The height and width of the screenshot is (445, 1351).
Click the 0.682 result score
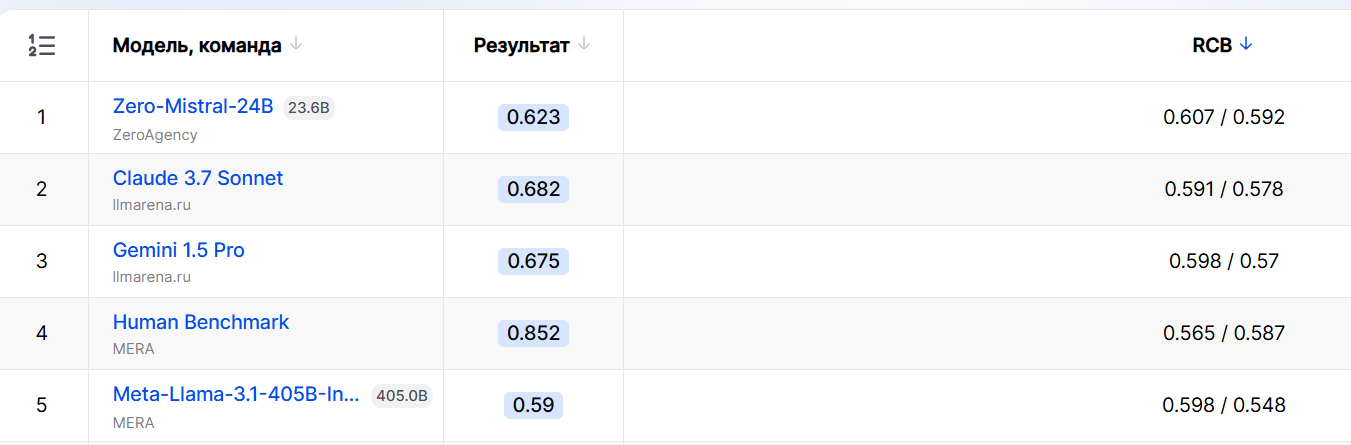pos(533,189)
